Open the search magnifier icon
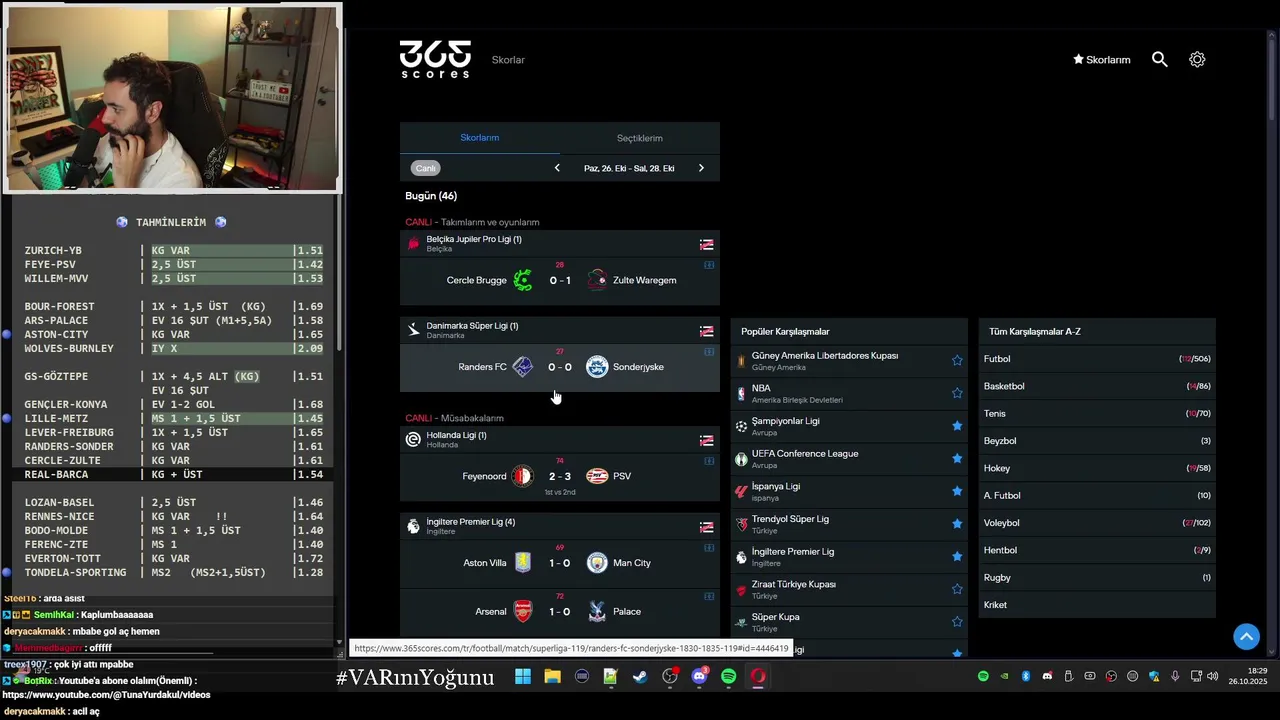Viewport: 1280px width, 720px height. [x=1159, y=59]
